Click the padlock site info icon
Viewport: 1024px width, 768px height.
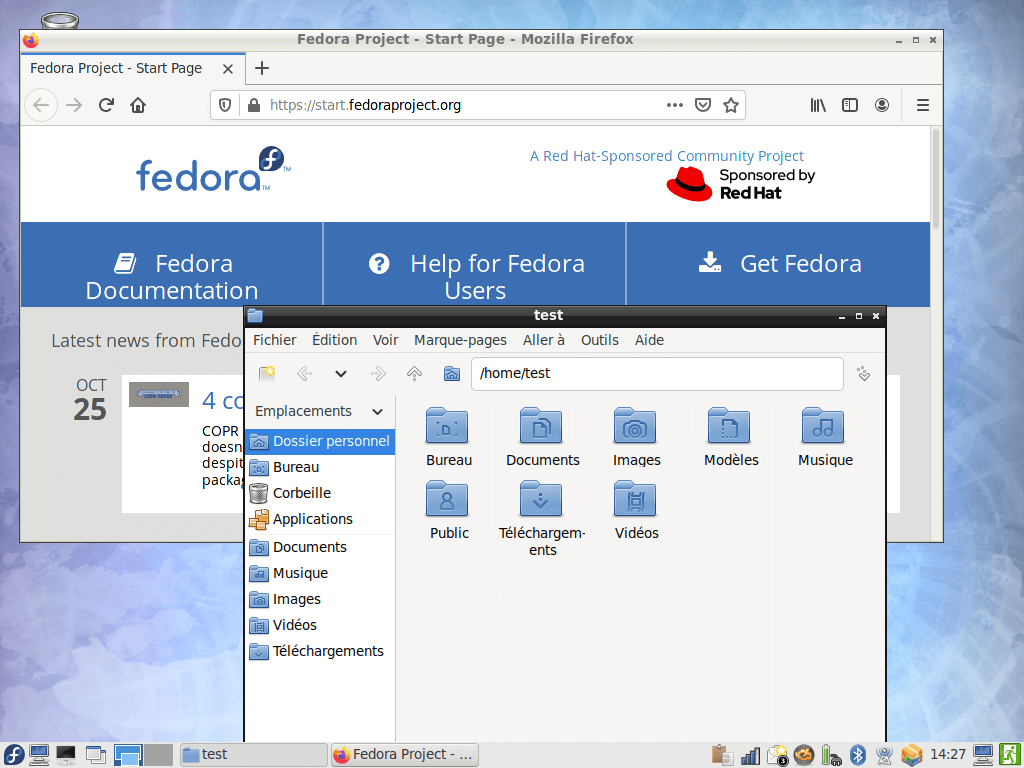[254, 105]
